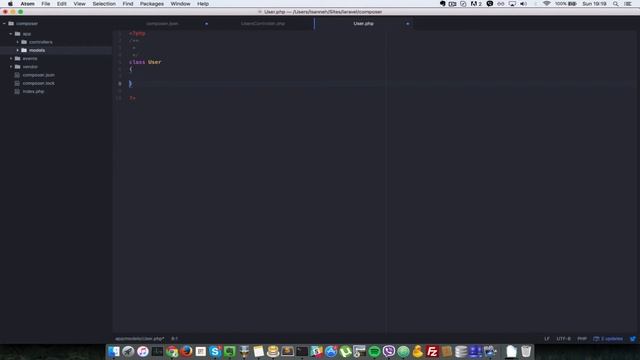Viewport: 640px width, 360px height.
Task: Open Notification Center in menu bar
Action: [628, 4]
